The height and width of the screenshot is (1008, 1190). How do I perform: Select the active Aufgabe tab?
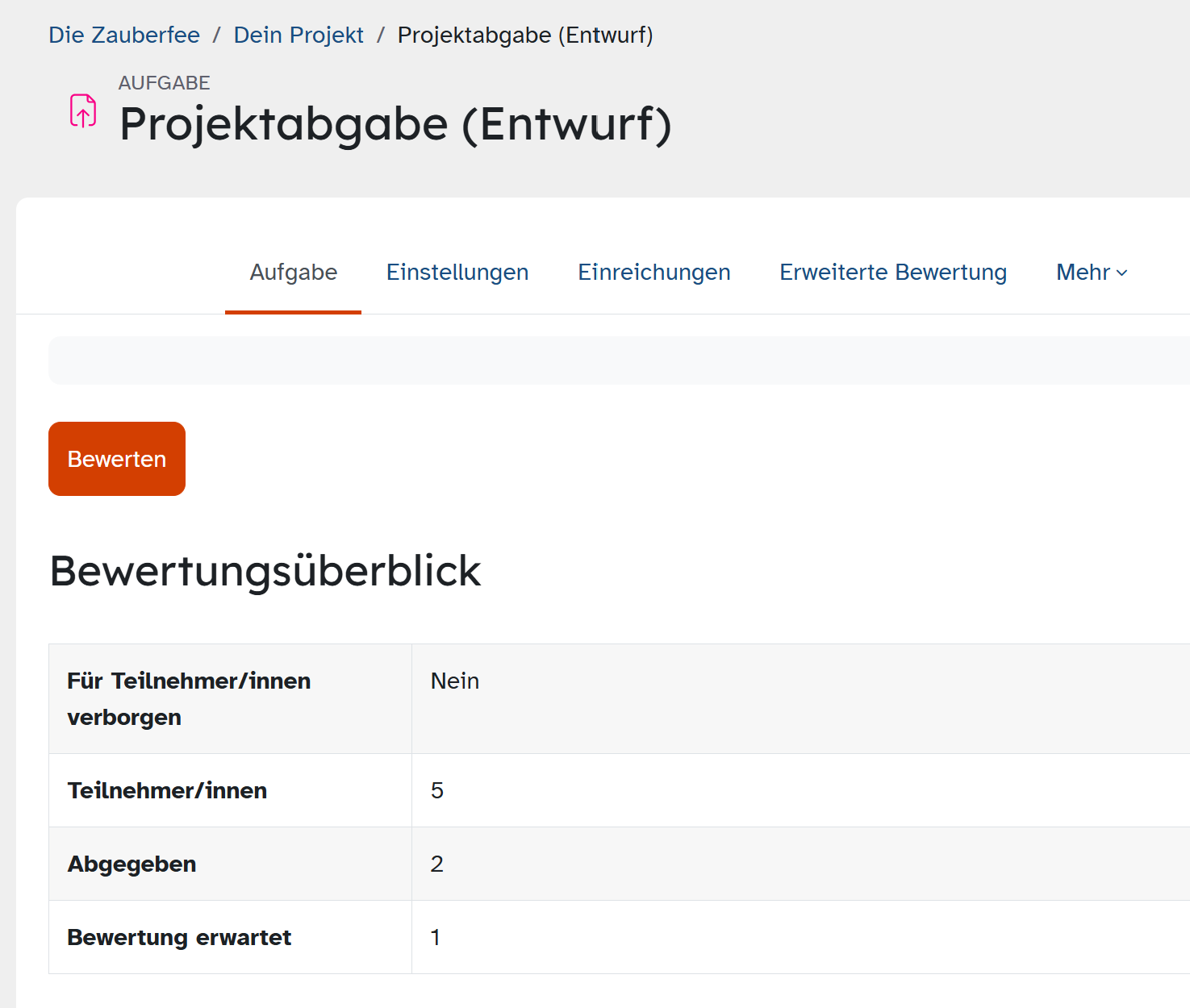[294, 273]
